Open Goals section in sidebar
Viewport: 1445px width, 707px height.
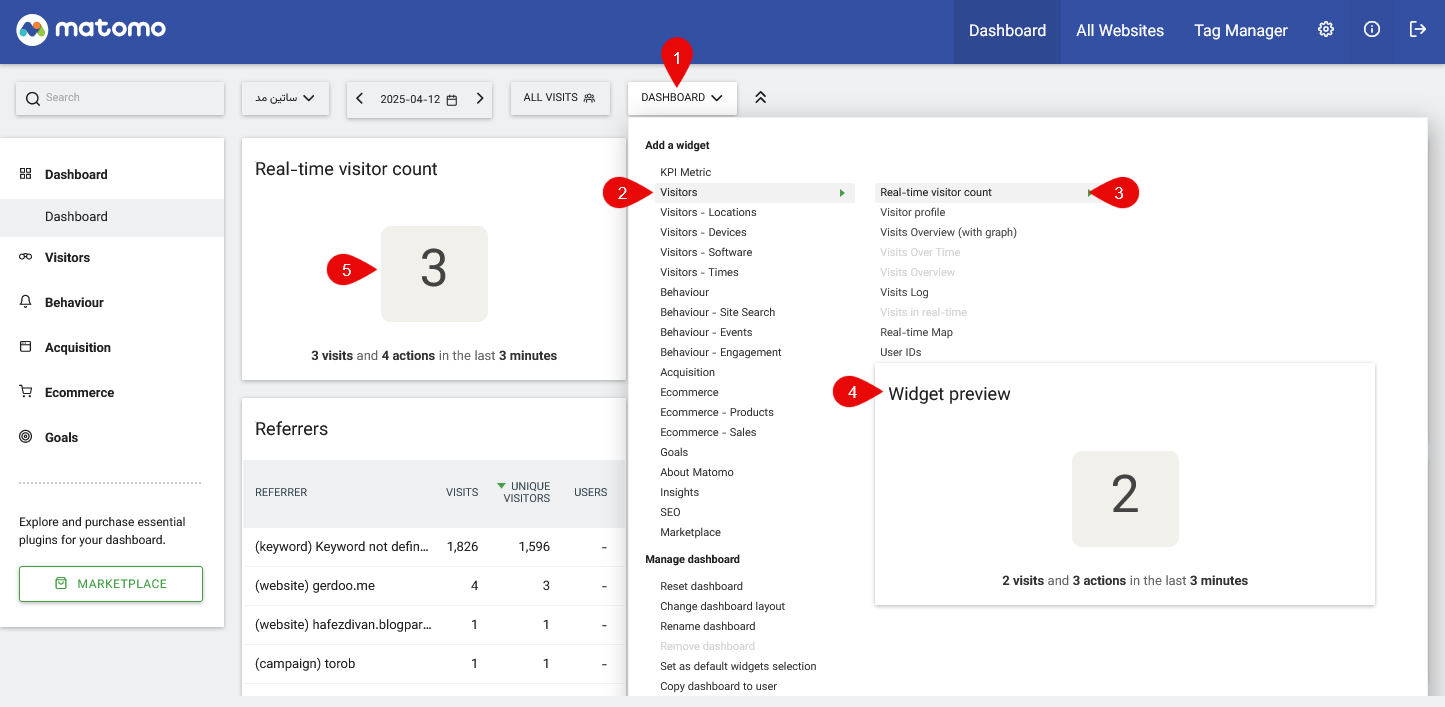[61, 437]
